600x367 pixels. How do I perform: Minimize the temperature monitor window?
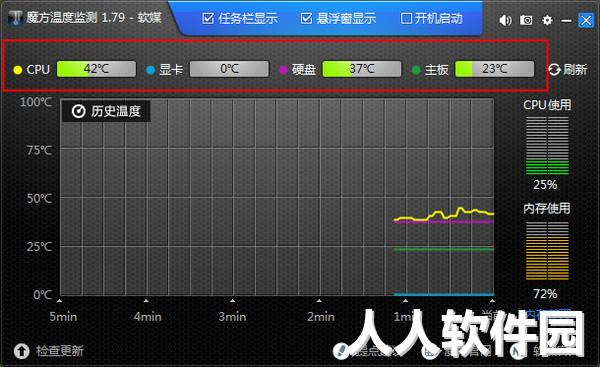tap(567, 20)
